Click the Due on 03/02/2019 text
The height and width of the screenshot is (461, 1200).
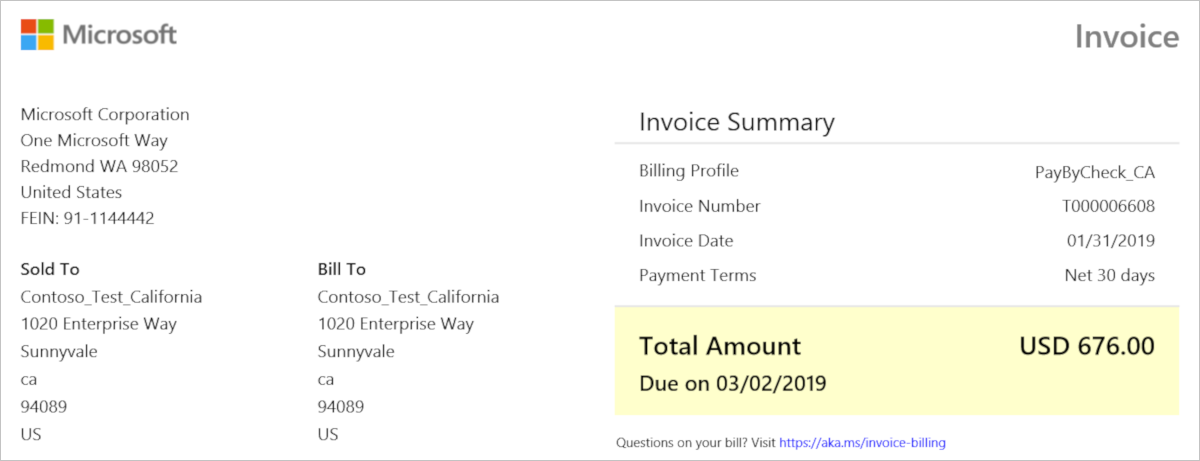tap(733, 383)
